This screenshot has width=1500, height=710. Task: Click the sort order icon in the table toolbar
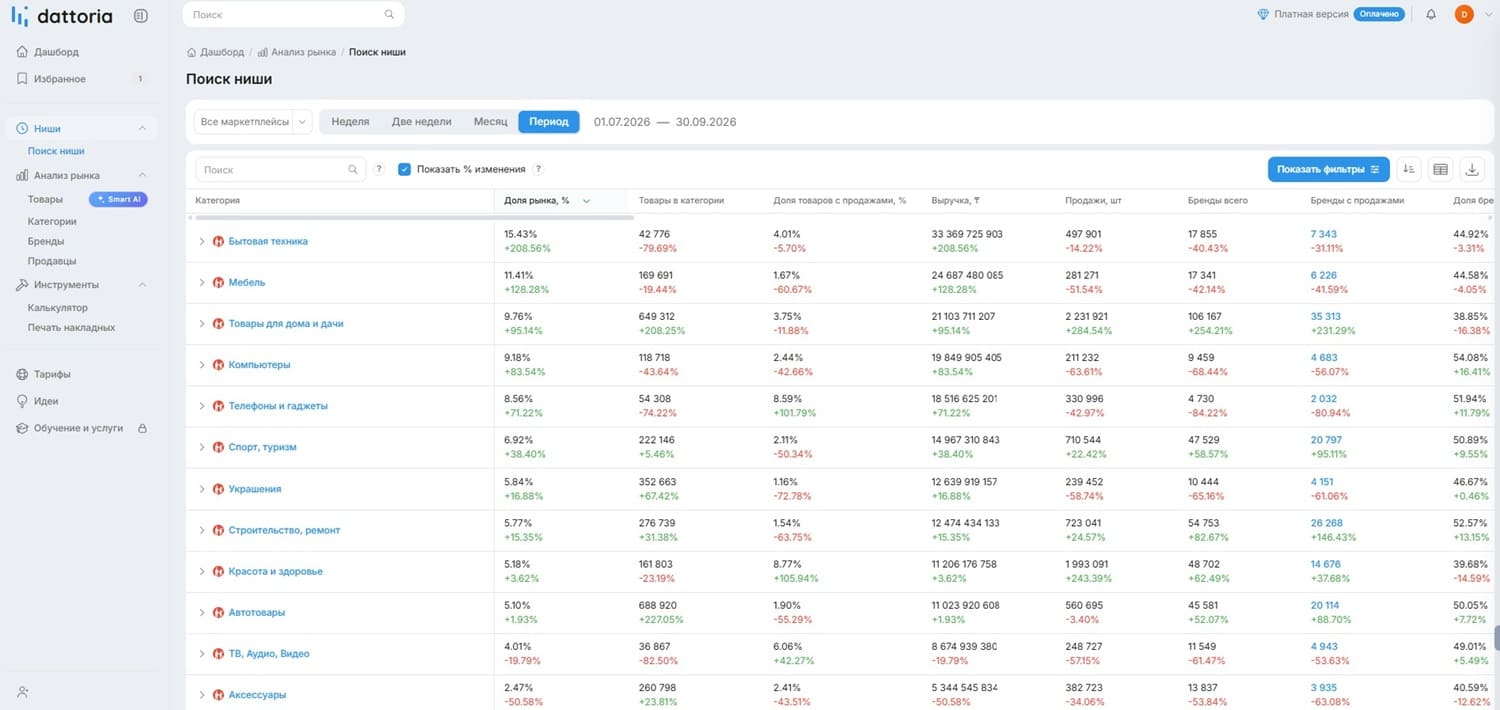coord(1408,169)
